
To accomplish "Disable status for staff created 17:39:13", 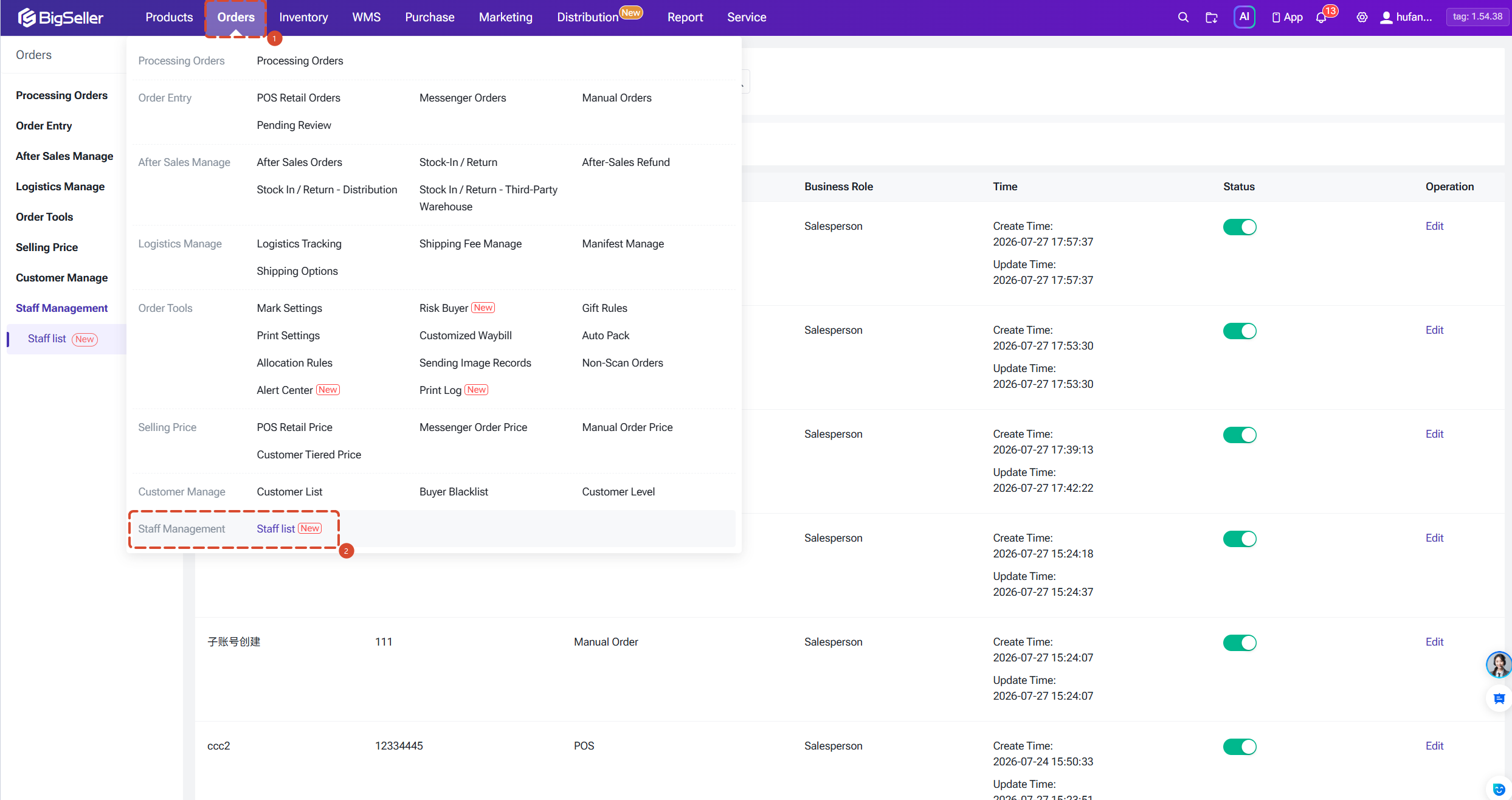I will click(1240, 435).
